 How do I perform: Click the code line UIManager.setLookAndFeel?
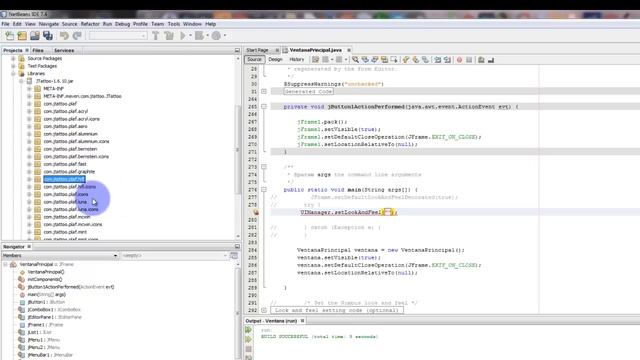[x=348, y=212]
